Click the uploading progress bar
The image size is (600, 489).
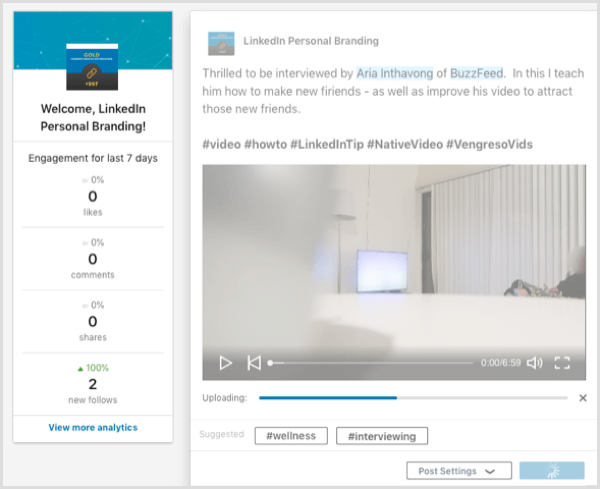413,398
